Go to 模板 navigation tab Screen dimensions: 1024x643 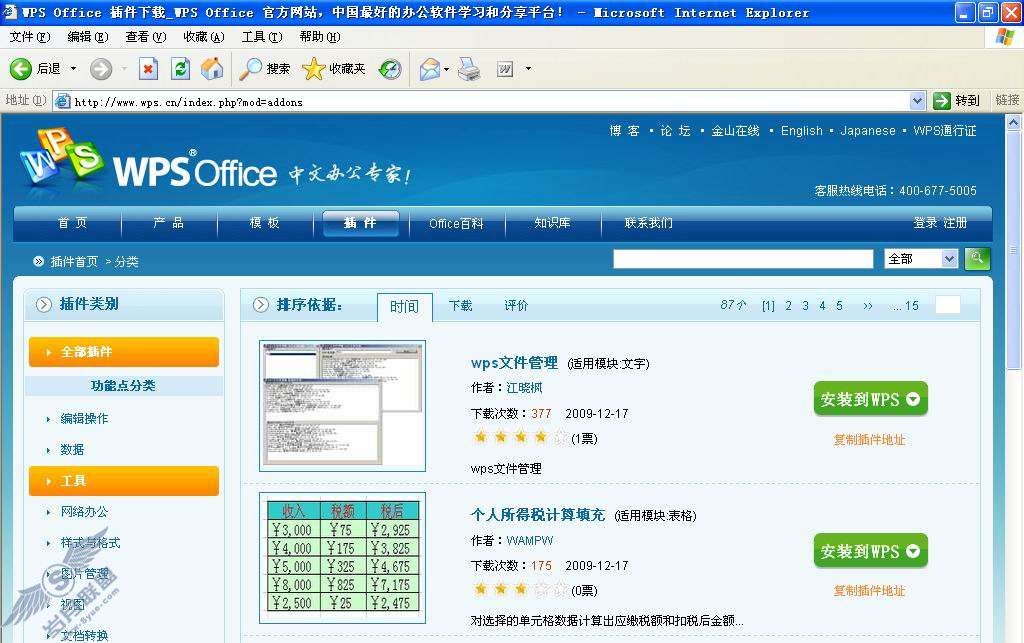(264, 223)
